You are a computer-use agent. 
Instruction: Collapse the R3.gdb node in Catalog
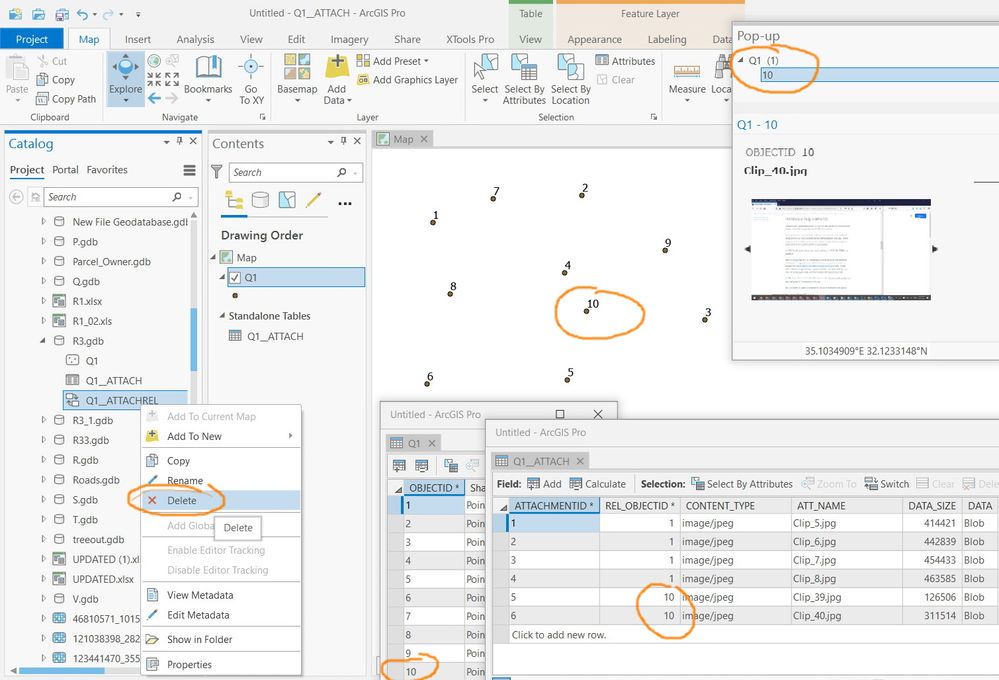(x=43, y=340)
